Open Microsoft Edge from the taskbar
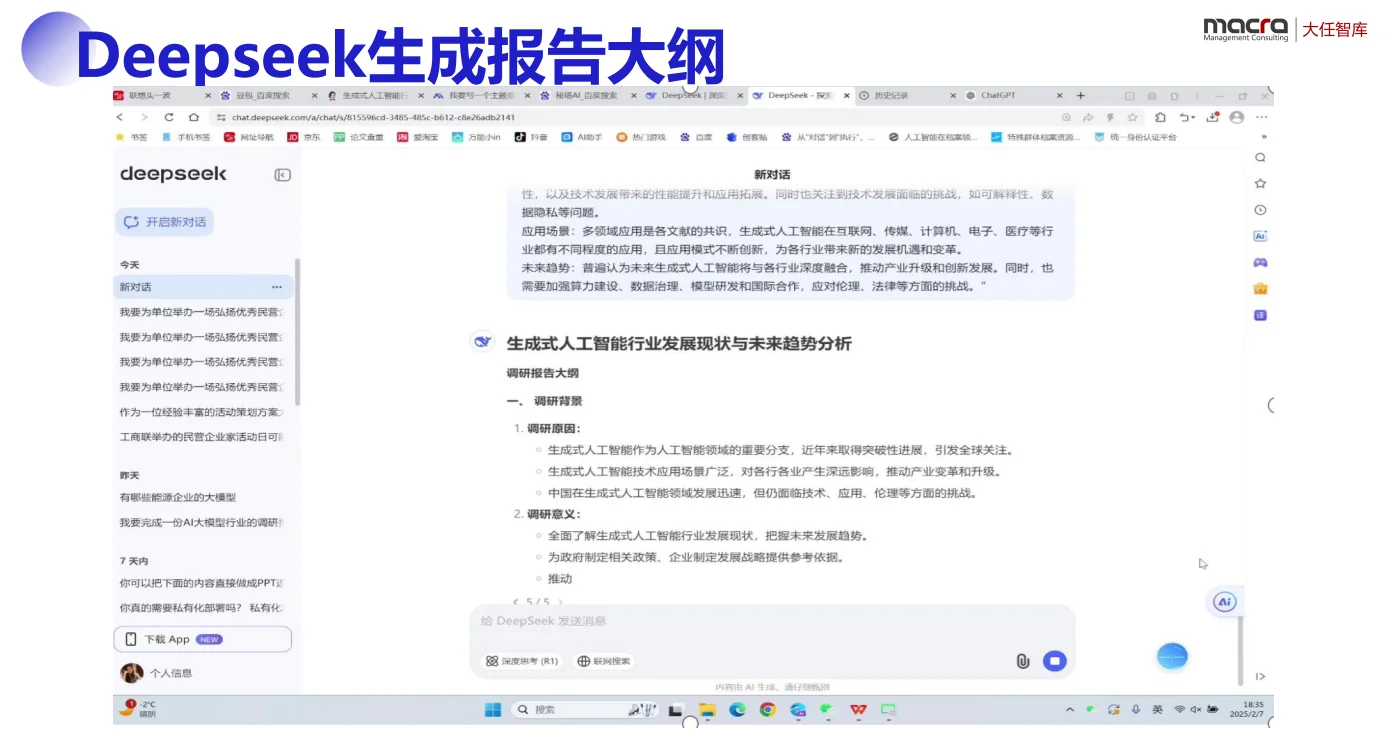The height and width of the screenshot is (747, 1390). [x=737, y=710]
